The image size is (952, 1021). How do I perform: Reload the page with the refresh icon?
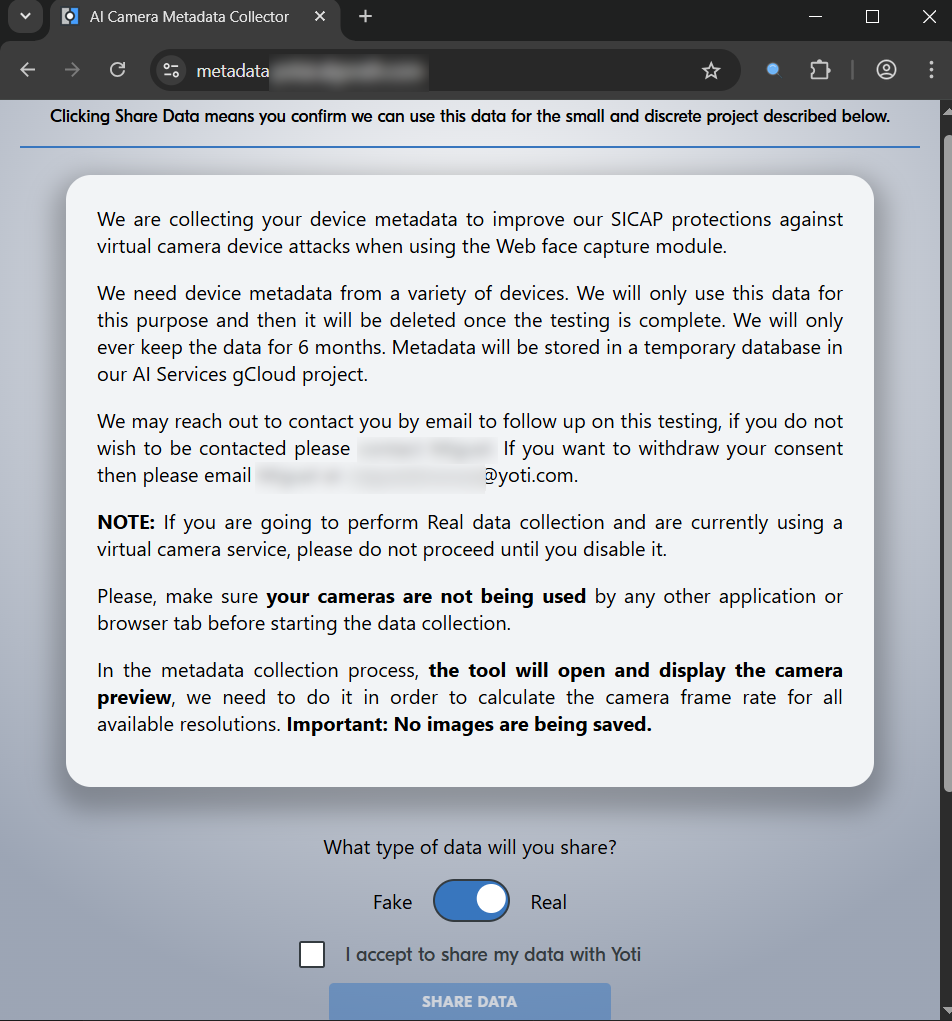pos(117,70)
